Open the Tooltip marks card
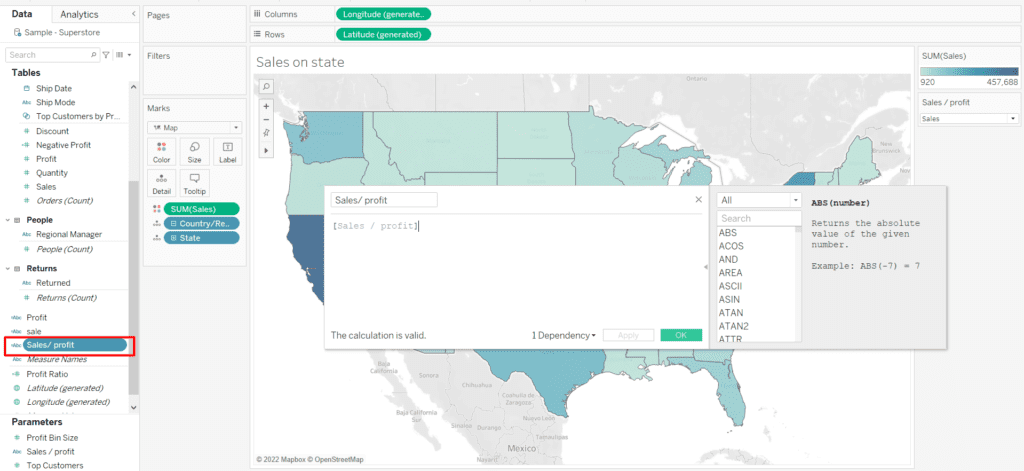 coord(195,183)
